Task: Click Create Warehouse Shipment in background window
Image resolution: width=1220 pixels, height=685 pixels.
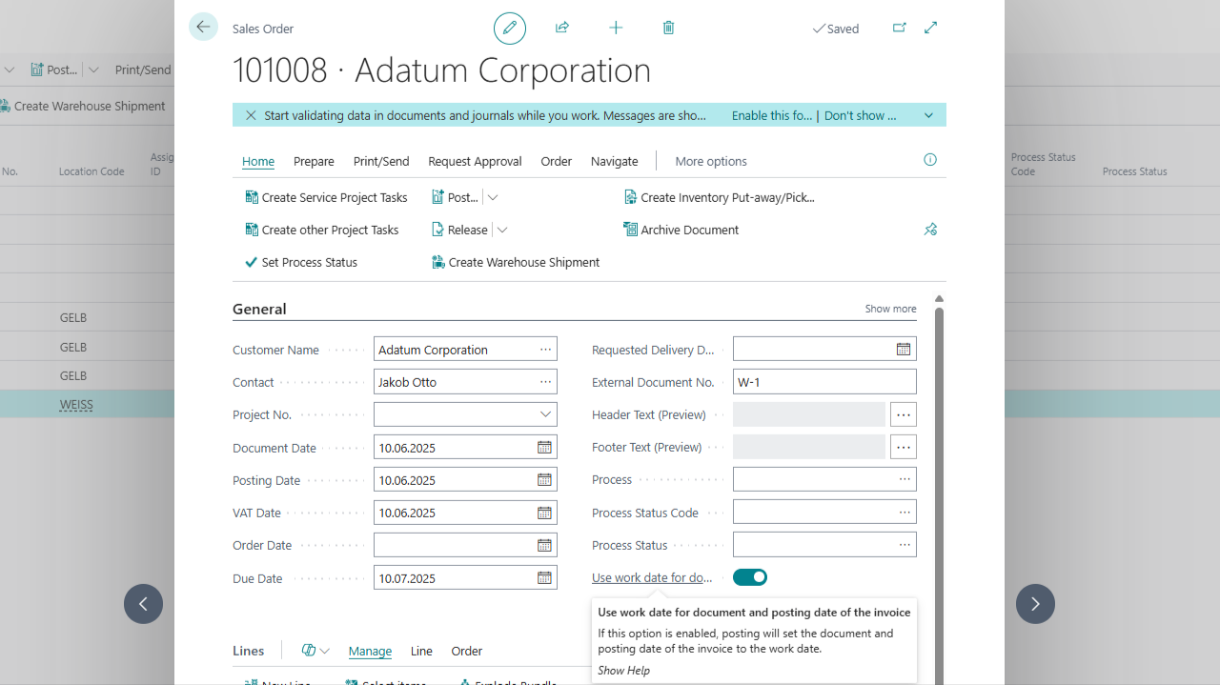Action: [82, 106]
